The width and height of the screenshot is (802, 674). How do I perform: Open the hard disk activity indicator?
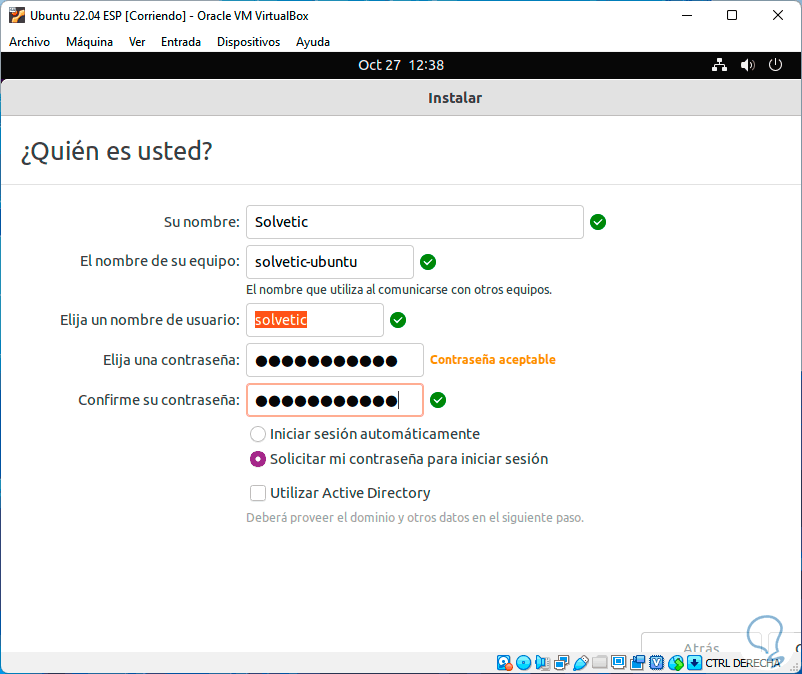(504, 663)
